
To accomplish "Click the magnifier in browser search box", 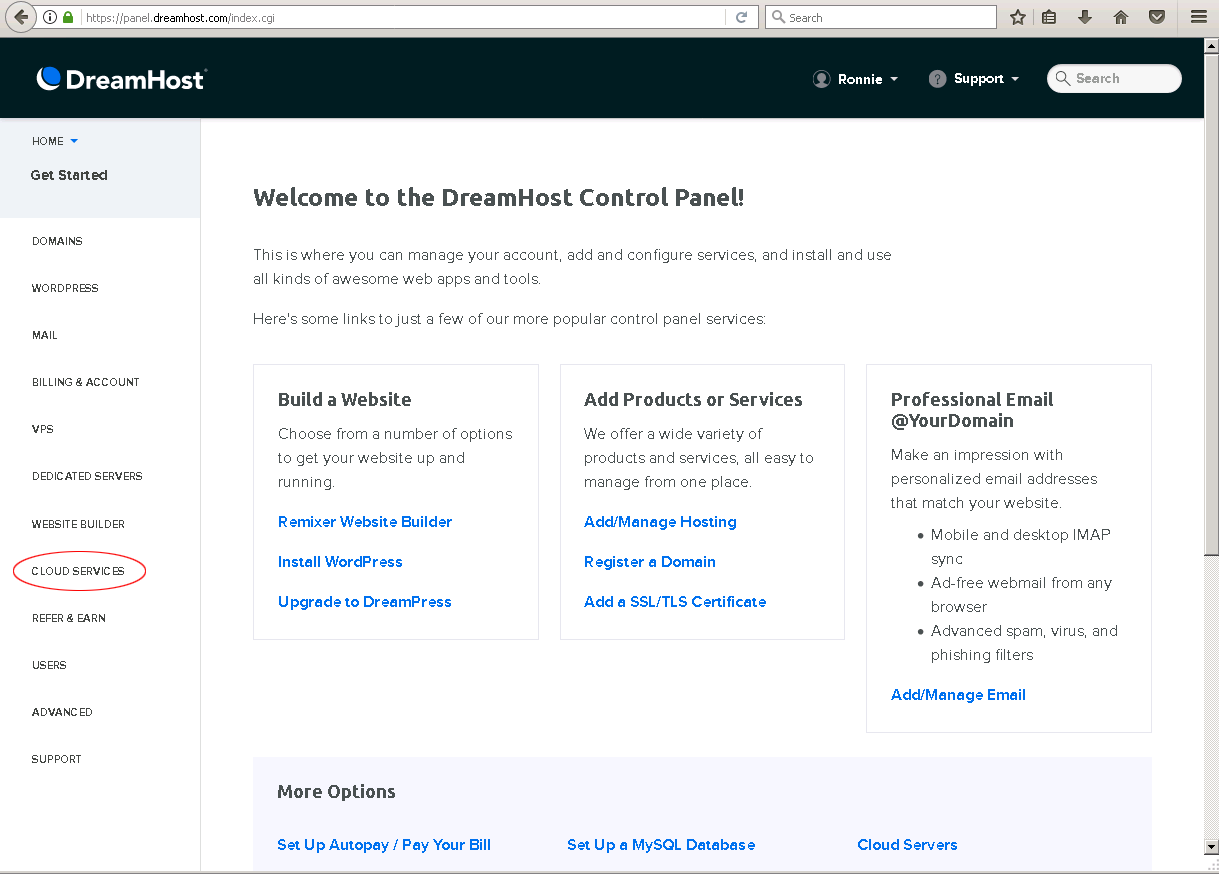I will [x=778, y=17].
